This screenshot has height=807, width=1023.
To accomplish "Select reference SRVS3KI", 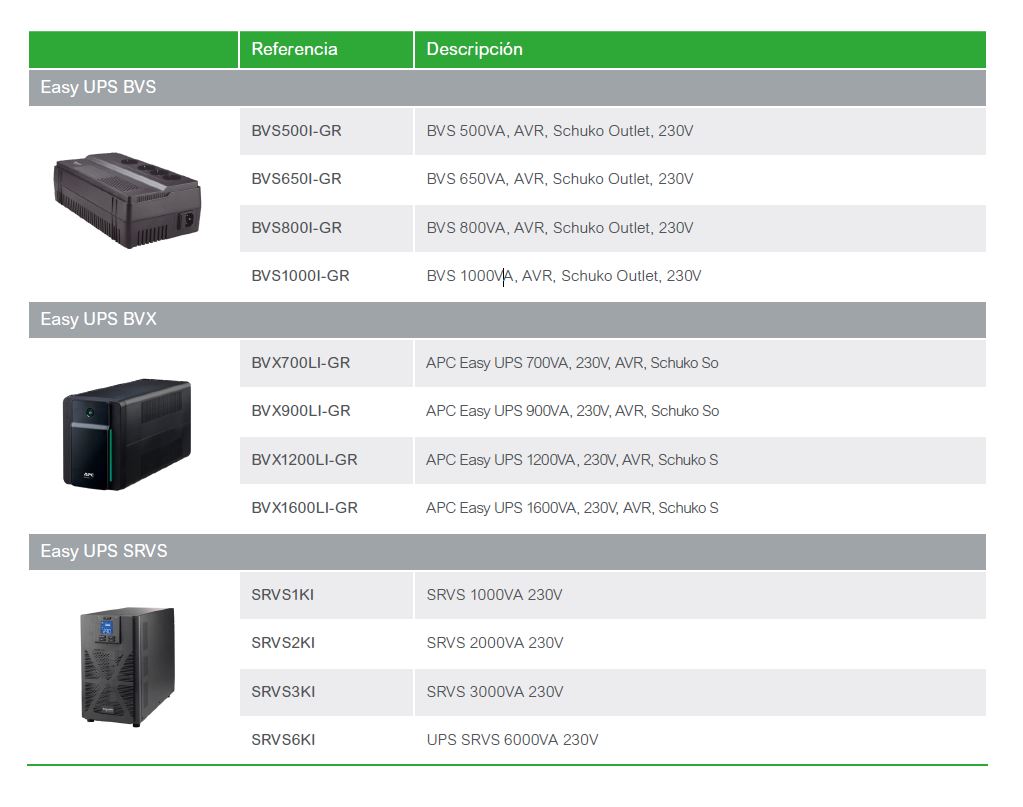I will coord(283,693).
